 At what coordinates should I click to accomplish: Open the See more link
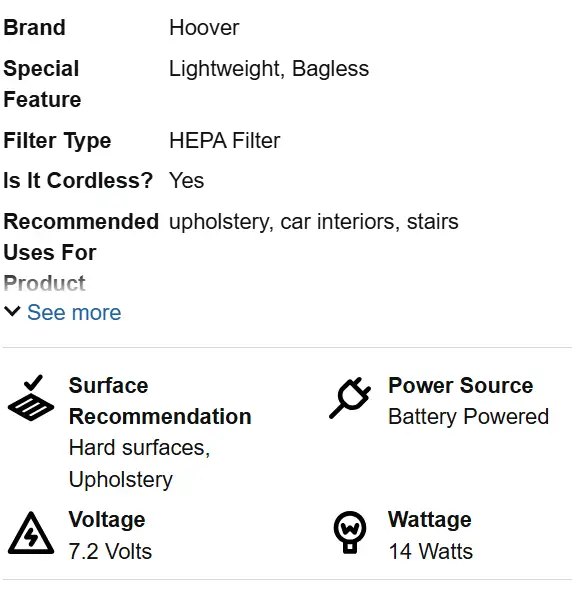click(74, 312)
